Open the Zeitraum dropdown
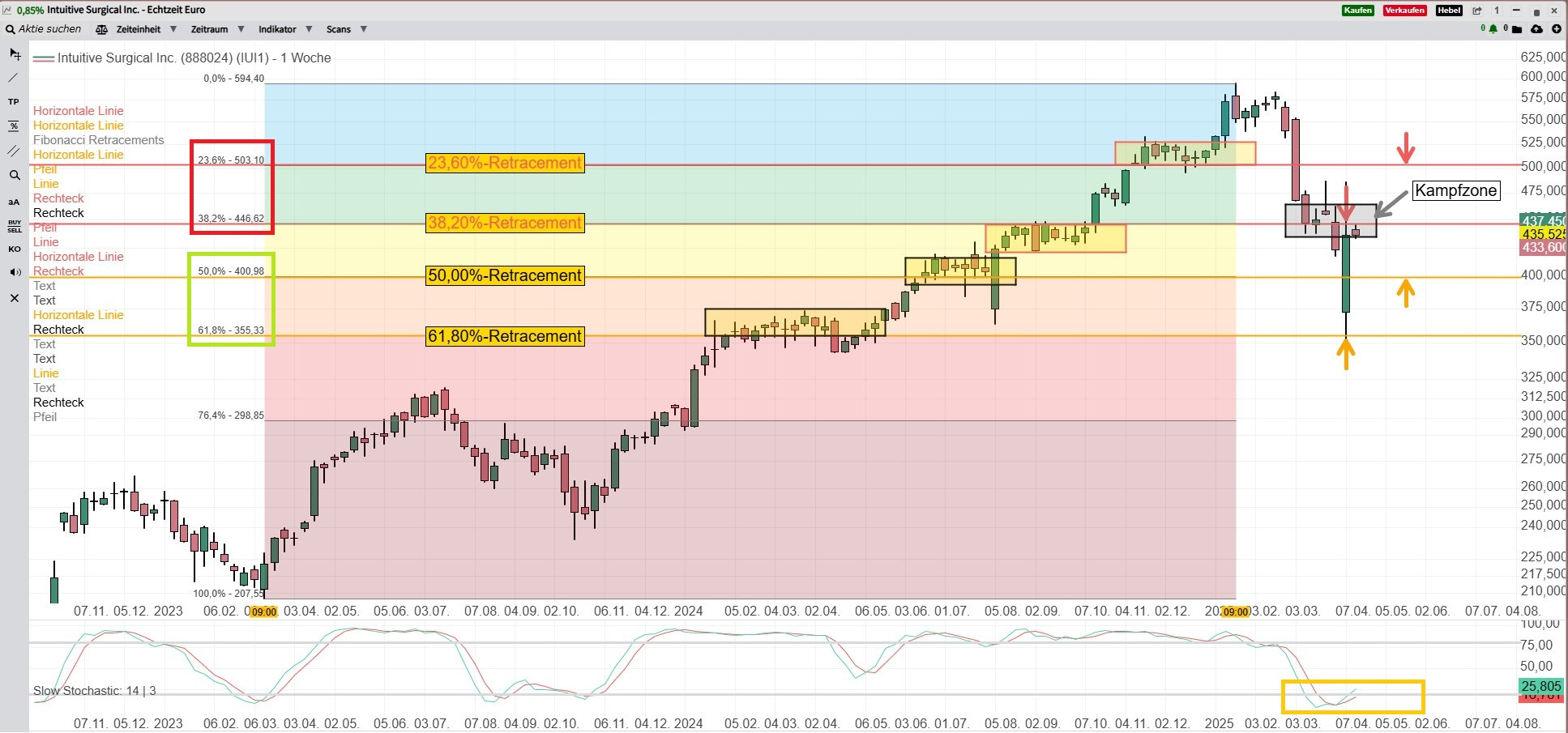Screen dimensions: 1568x733 click(x=217, y=29)
